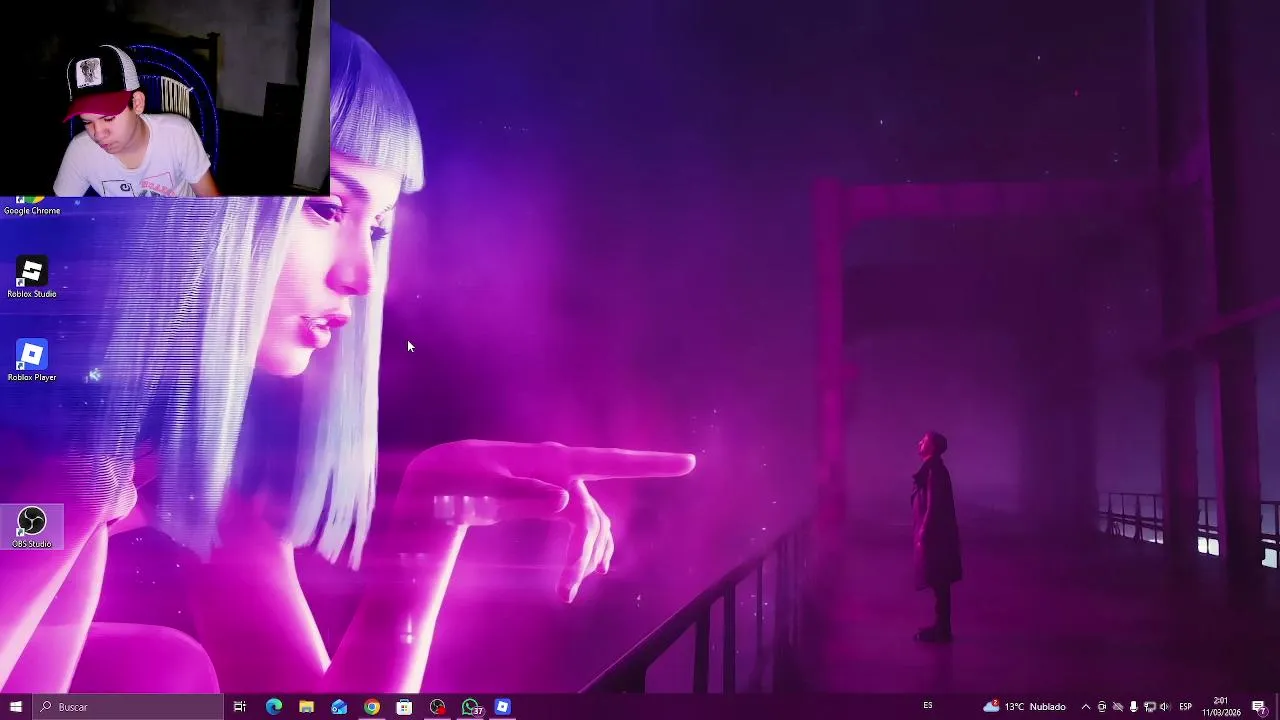This screenshot has height=720, width=1280.
Task: Open Task View from the taskbar
Action: click(x=240, y=707)
